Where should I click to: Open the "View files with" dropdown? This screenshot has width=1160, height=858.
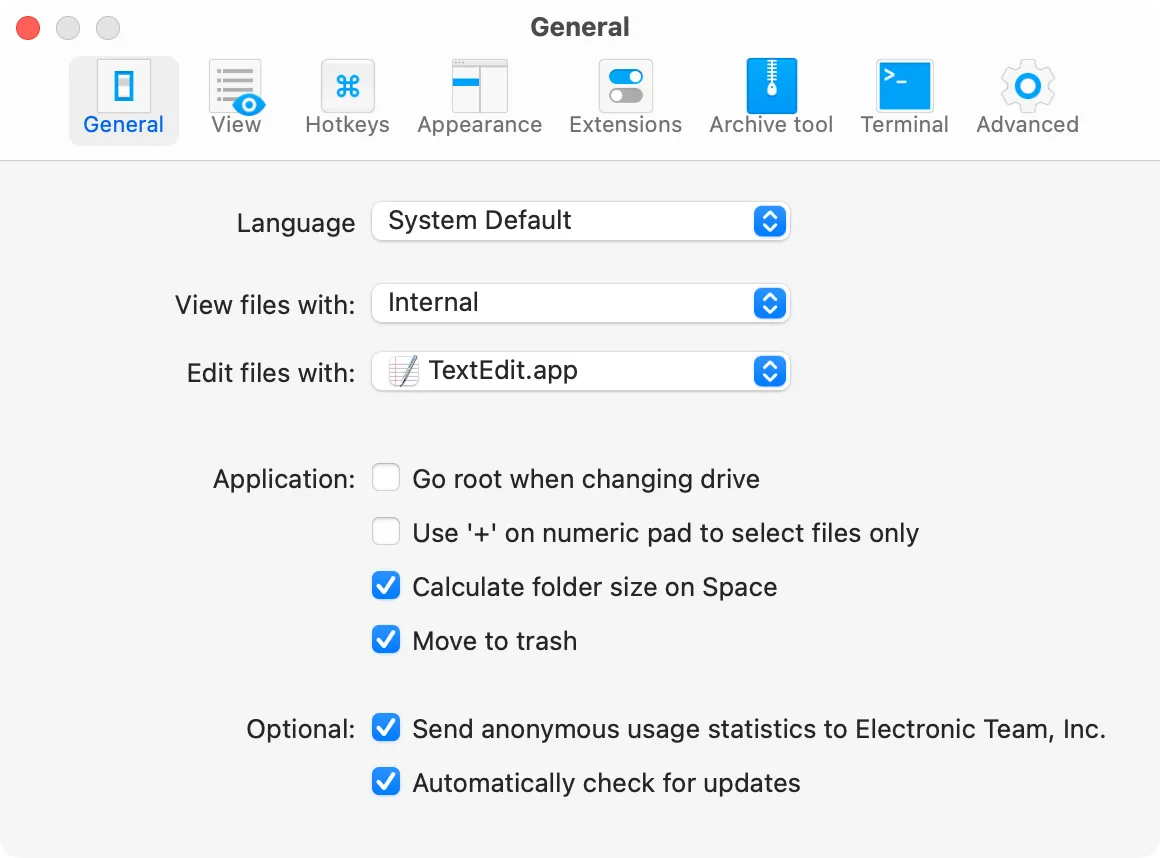(770, 303)
